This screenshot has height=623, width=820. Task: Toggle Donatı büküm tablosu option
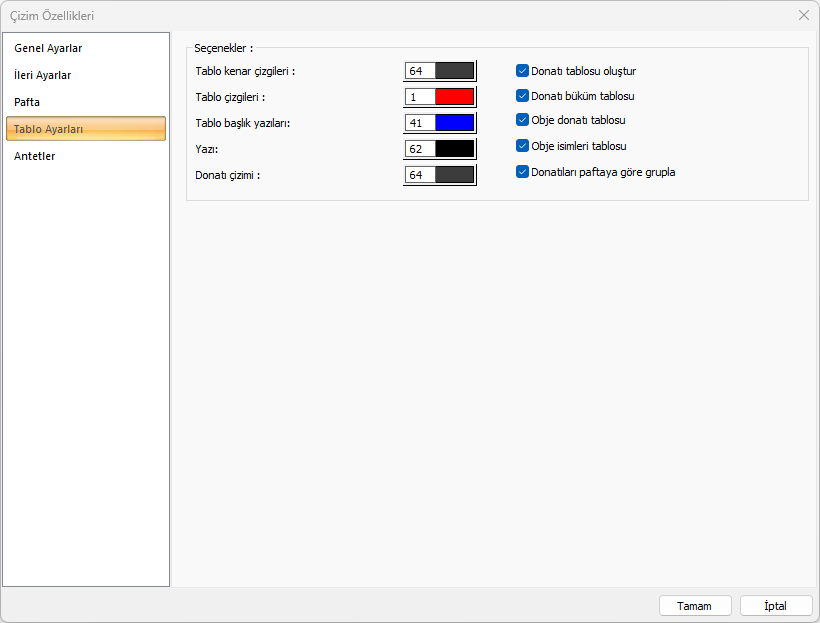point(522,96)
